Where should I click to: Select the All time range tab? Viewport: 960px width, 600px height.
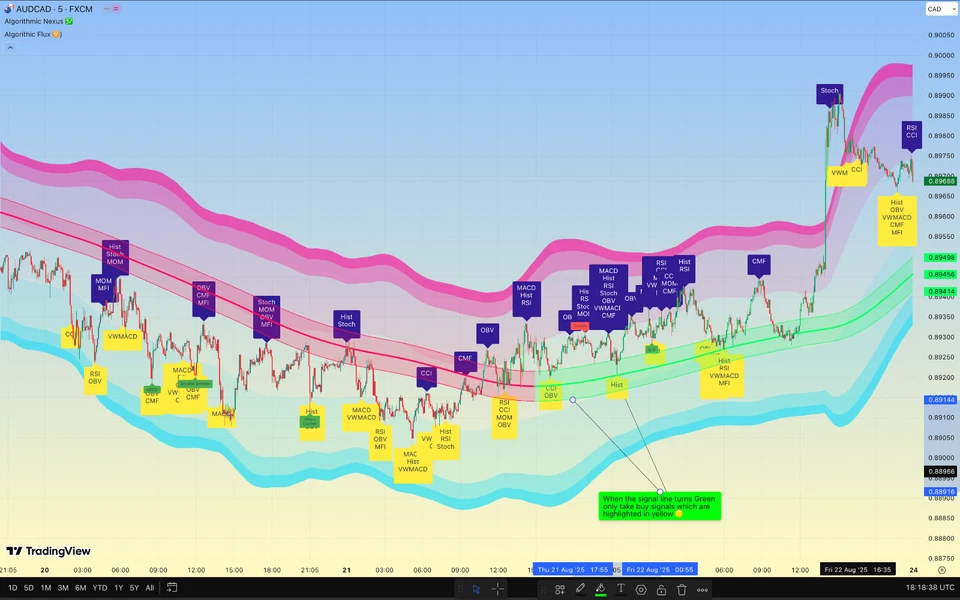pyautogui.click(x=149, y=588)
